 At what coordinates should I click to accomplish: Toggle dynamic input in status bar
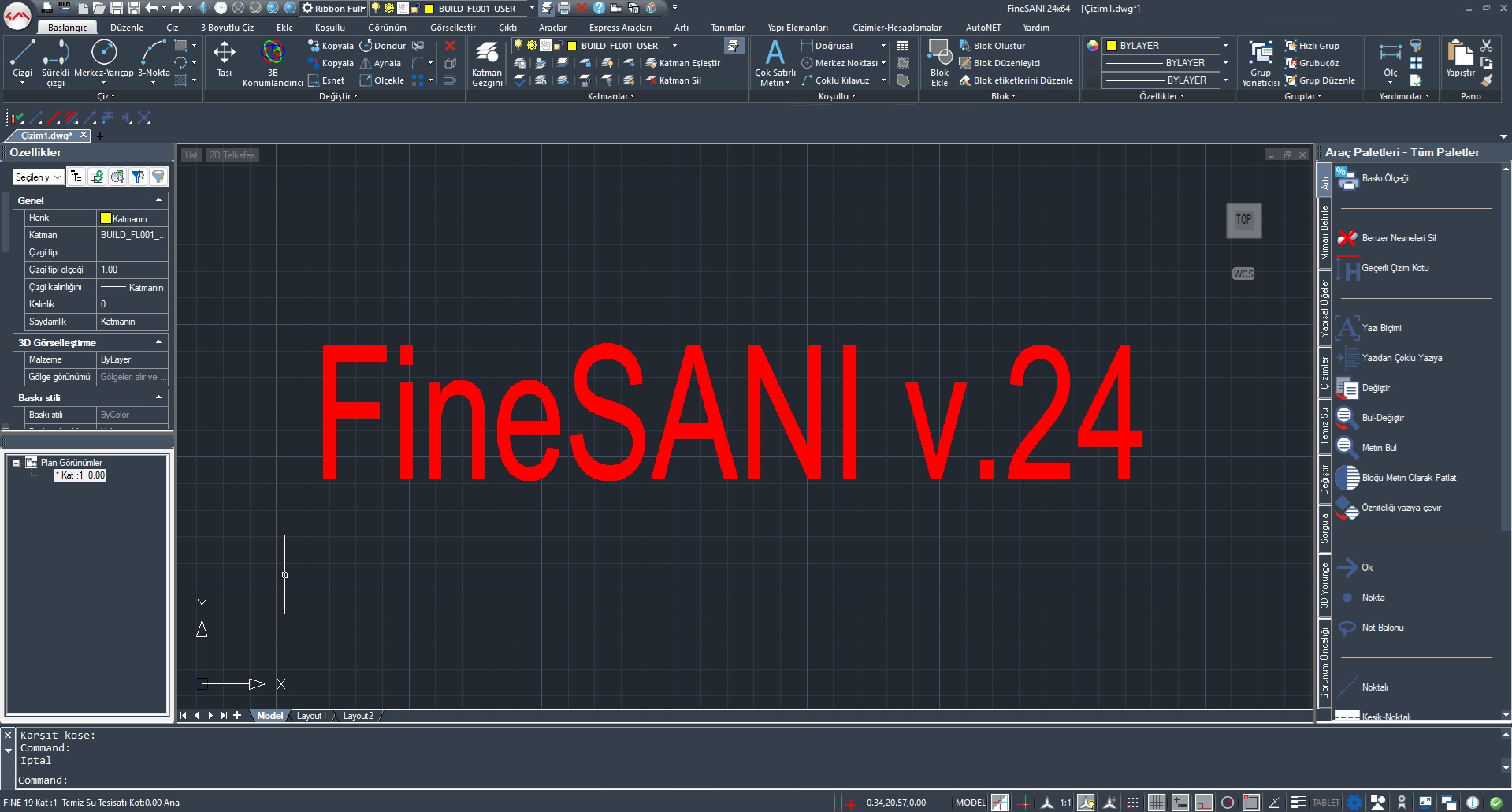pos(1180,803)
